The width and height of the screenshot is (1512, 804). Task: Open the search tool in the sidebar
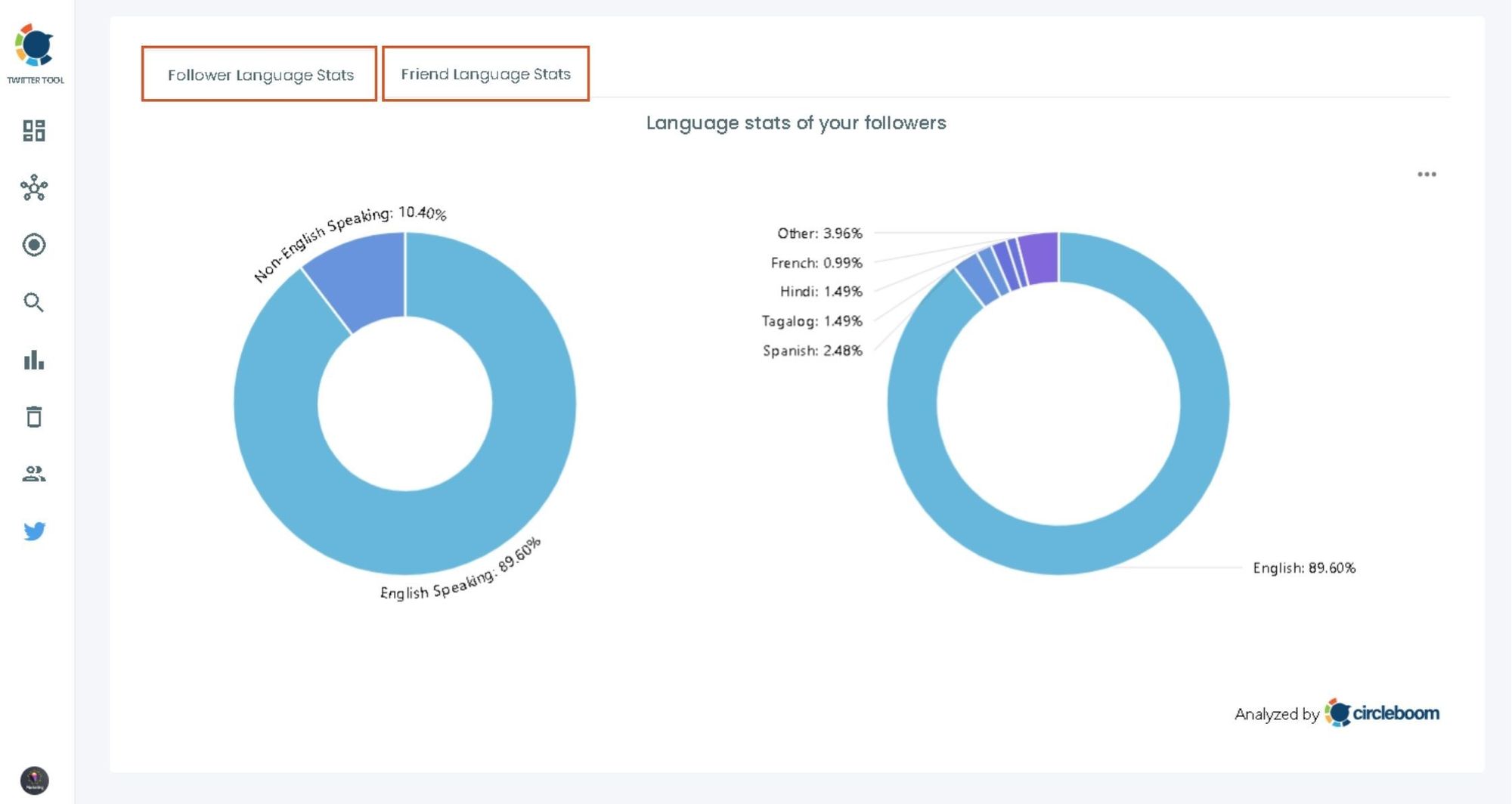[33, 303]
